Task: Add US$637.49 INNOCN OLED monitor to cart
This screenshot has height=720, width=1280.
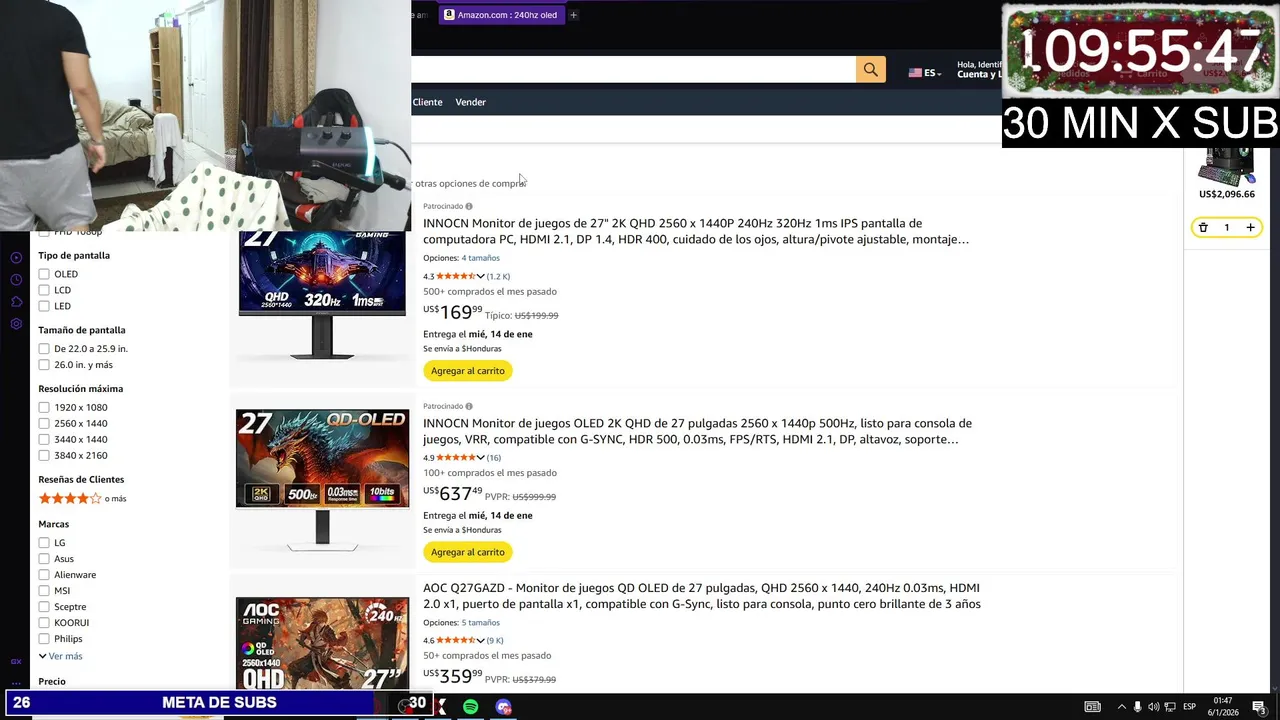Action: [468, 552]
